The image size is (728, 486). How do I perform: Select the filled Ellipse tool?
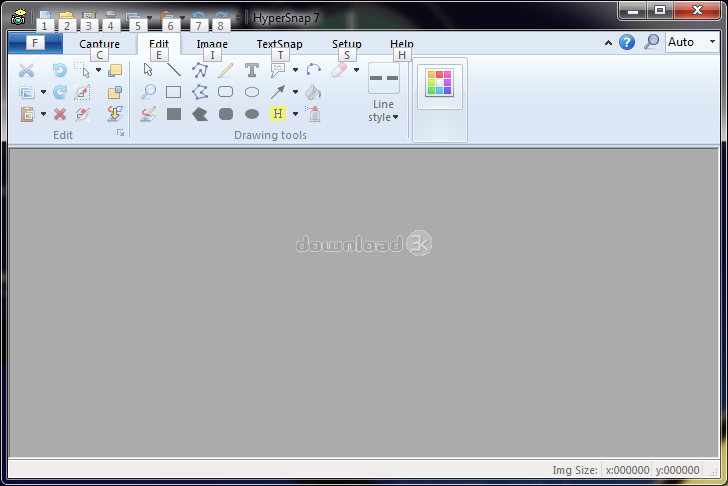(252, 114)
